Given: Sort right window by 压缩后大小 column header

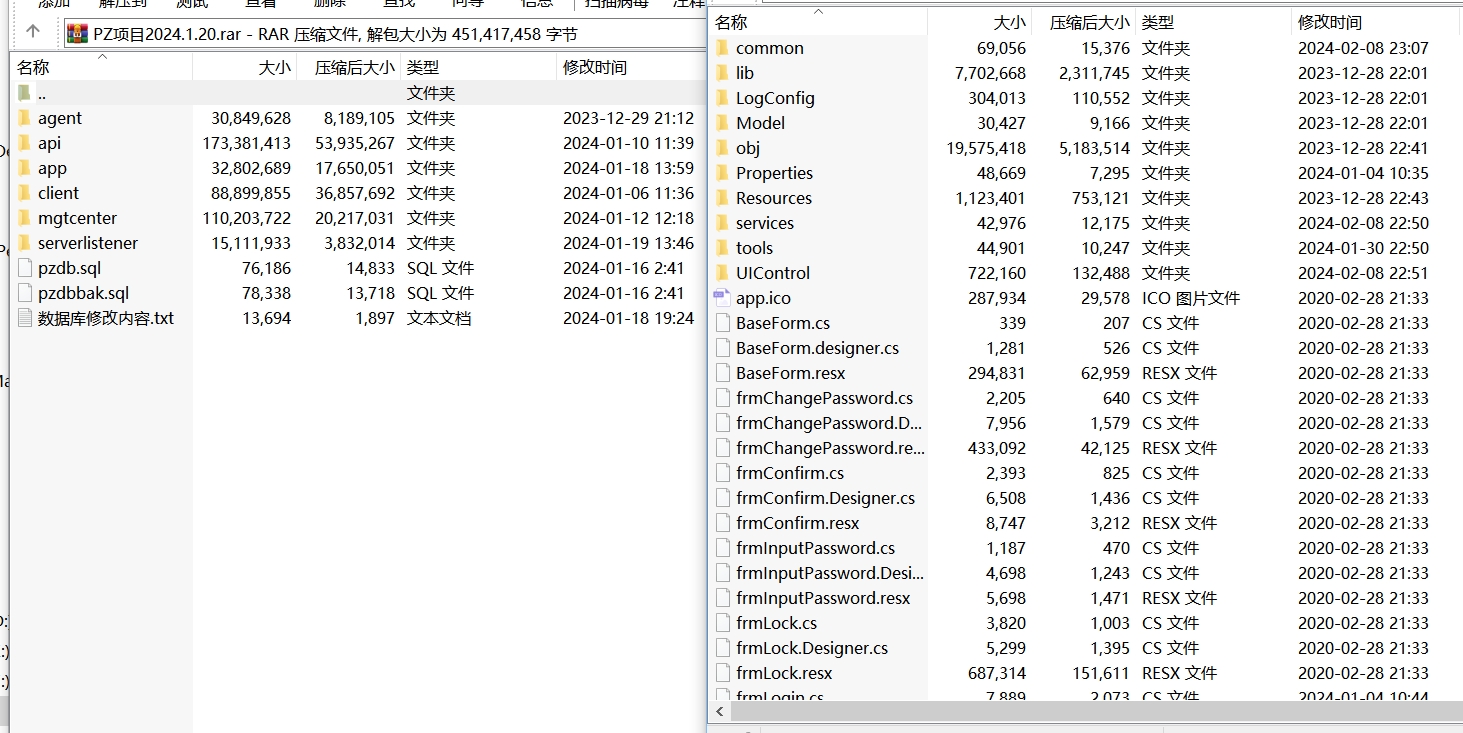Looking at the screenshot, I should (1084, 22).
